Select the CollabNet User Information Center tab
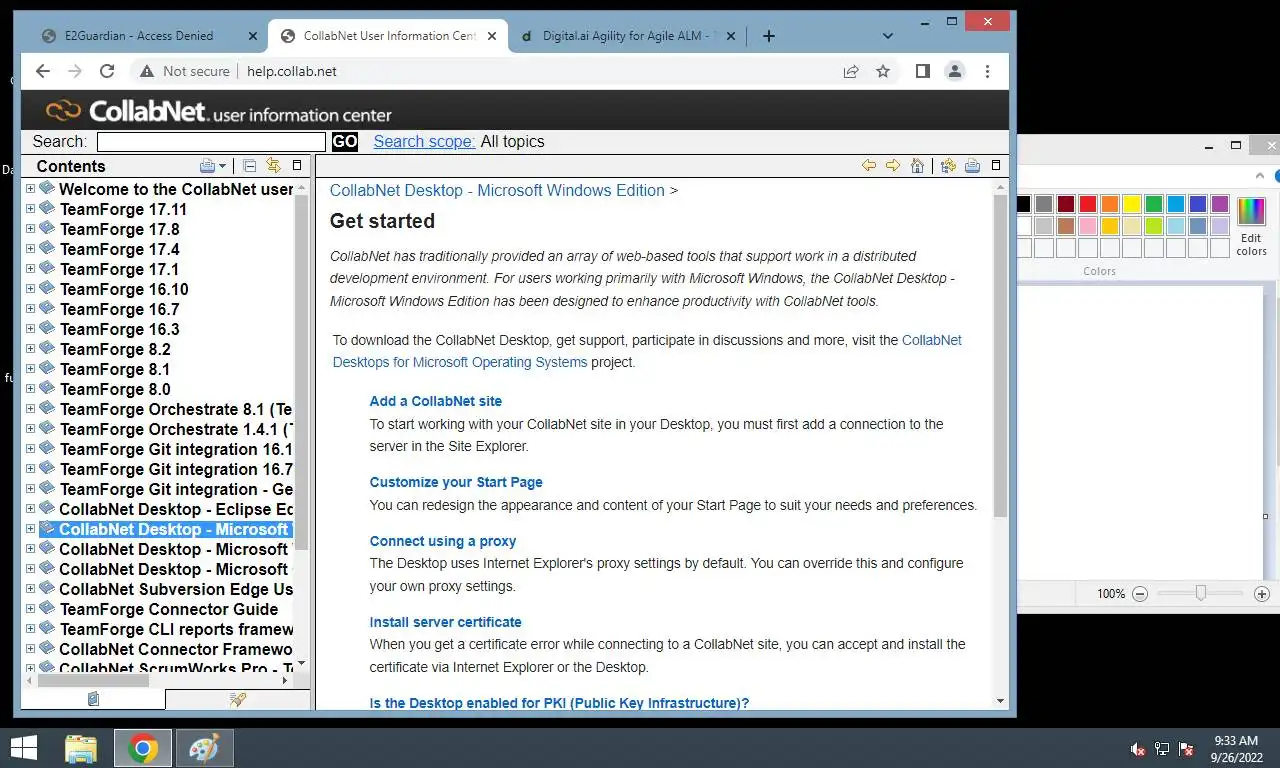 click(x=390, y=36)
